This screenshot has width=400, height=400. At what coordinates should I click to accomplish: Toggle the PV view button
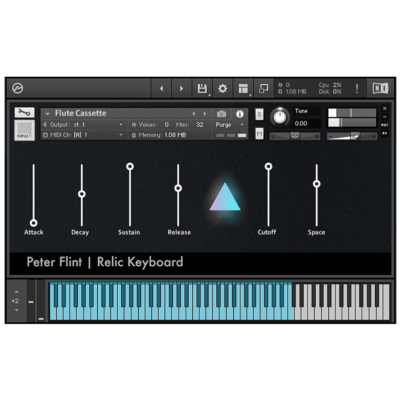385,133
